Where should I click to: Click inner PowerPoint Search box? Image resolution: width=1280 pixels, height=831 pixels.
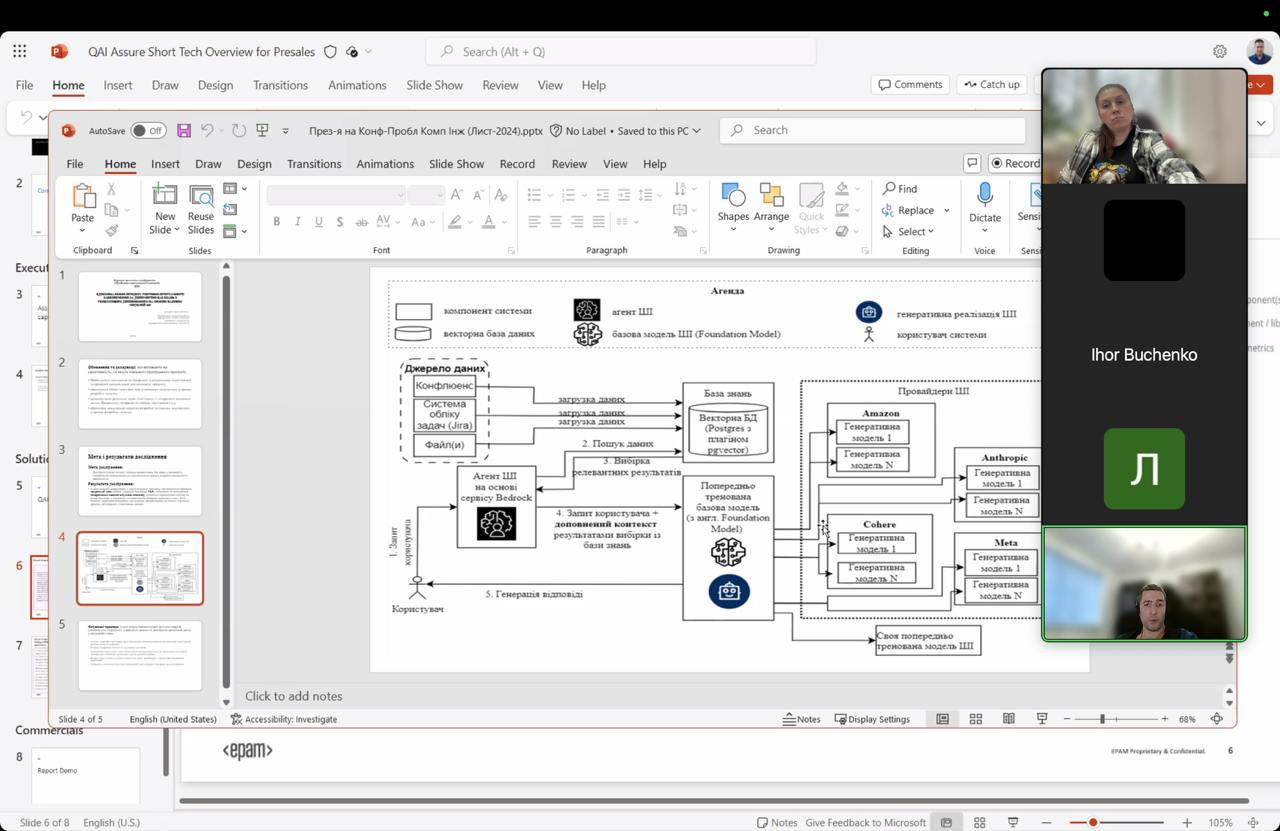872,130
